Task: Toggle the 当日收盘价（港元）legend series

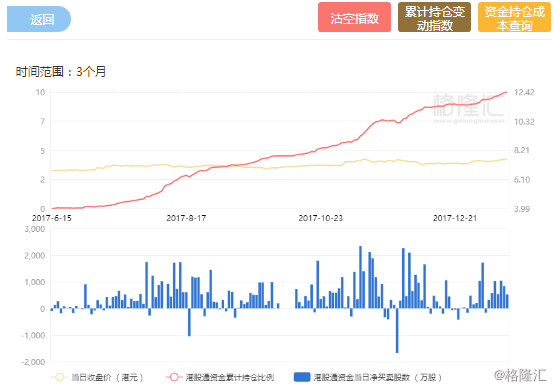Action: tap(98, 377)
